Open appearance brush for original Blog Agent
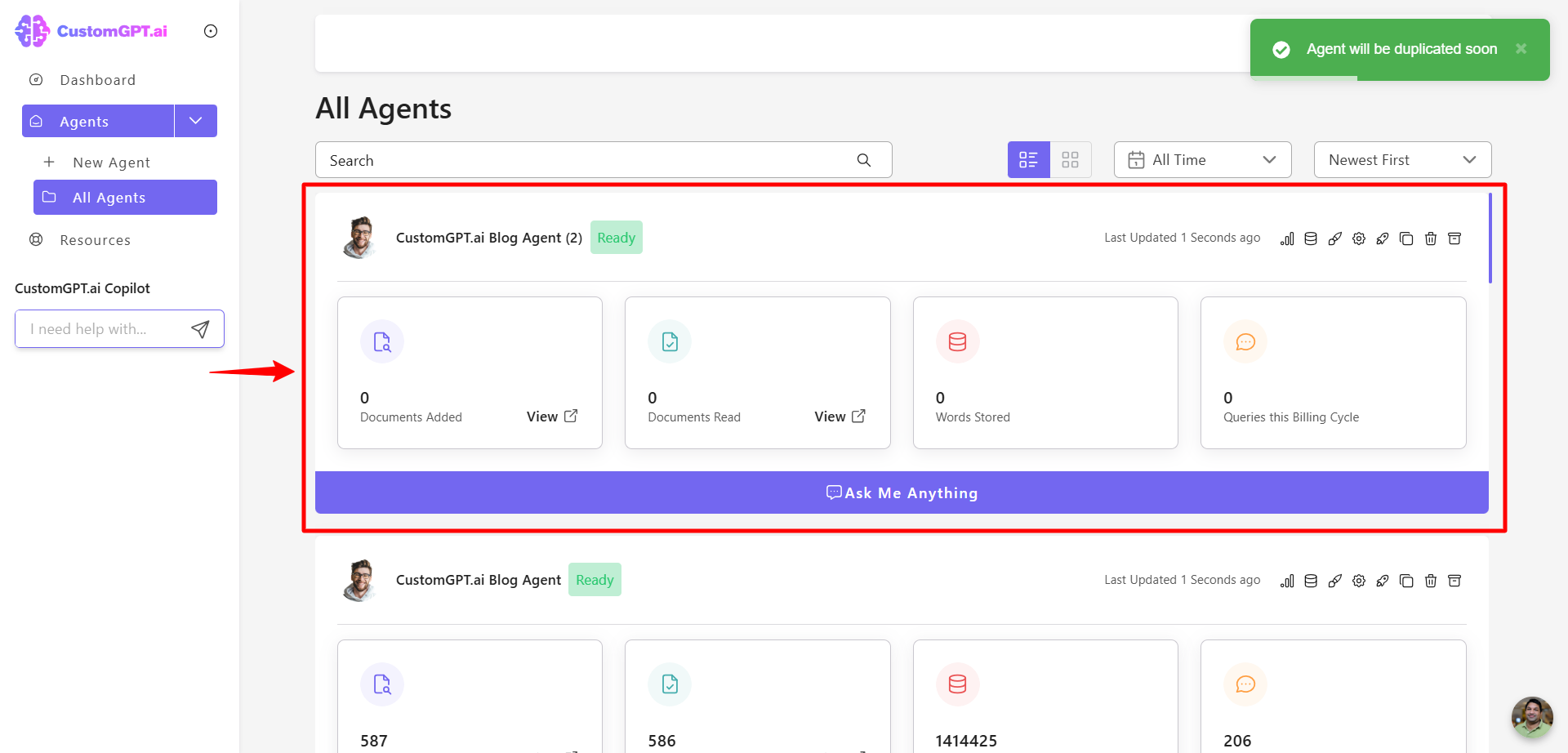The image size is (1568, 753). (1335, 581)
